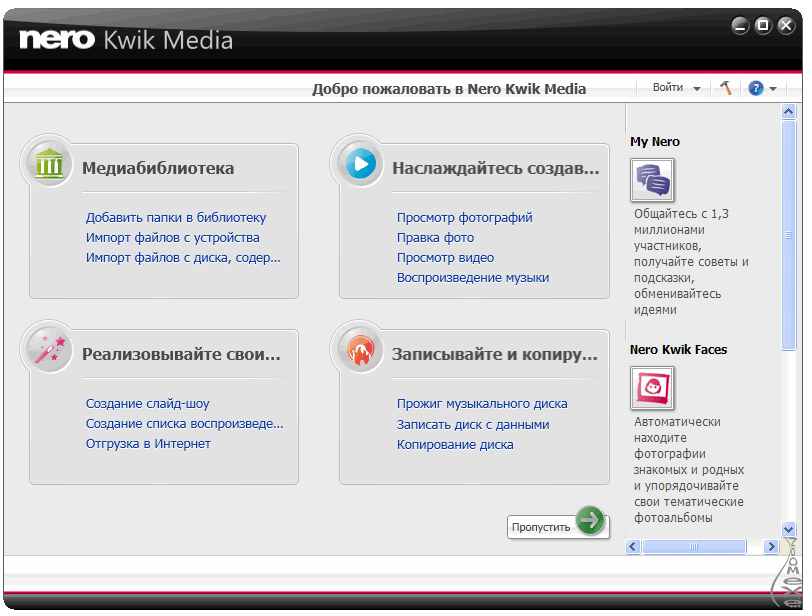Expand the help menu arrow
This screenshot has height=616, width=812.
pos(773,89)
